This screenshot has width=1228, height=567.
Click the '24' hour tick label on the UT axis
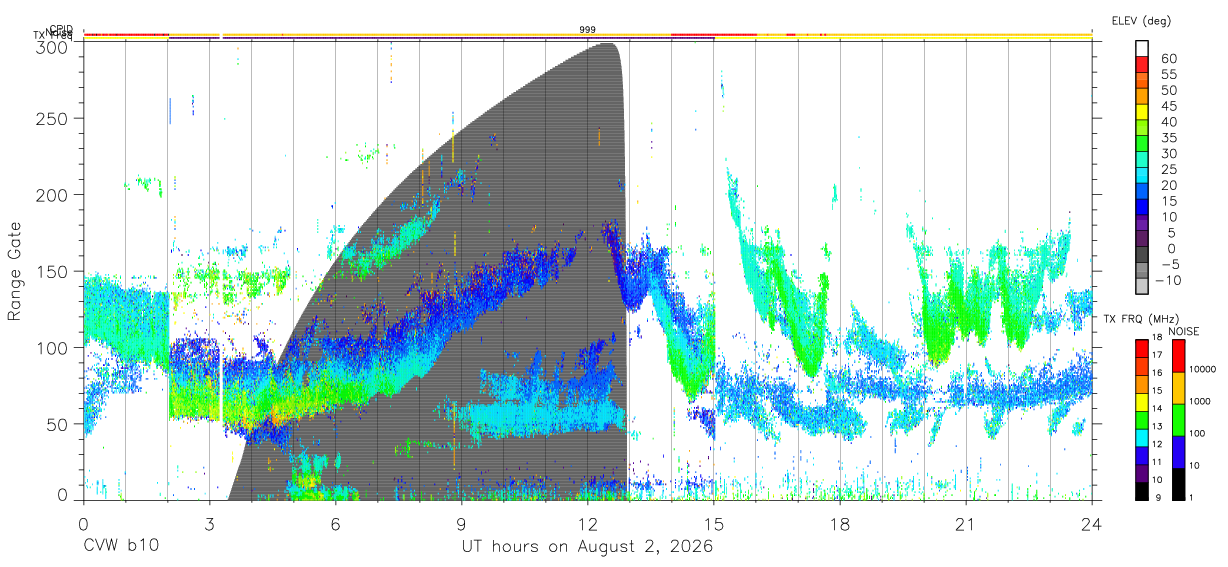point(1091,522)
